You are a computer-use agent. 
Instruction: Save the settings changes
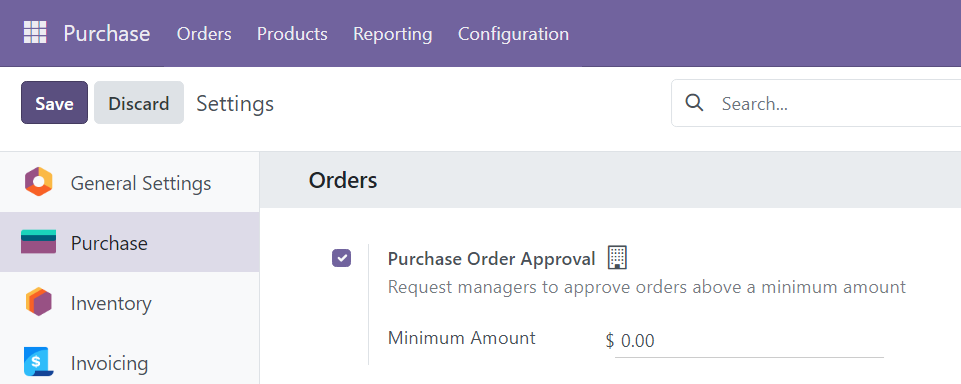[55, 103]
